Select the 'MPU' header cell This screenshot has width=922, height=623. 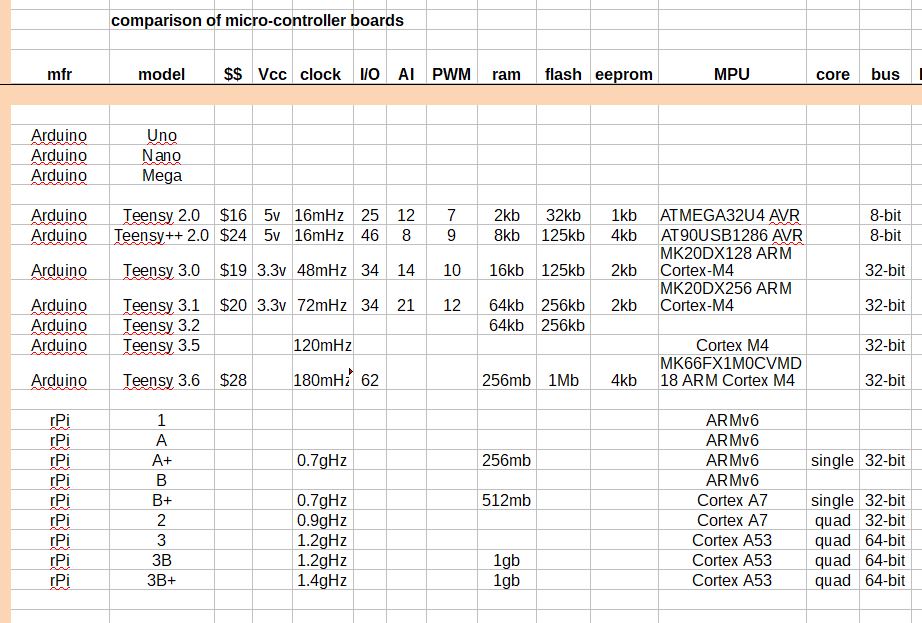pyautogui.click(x=732, y=75)
